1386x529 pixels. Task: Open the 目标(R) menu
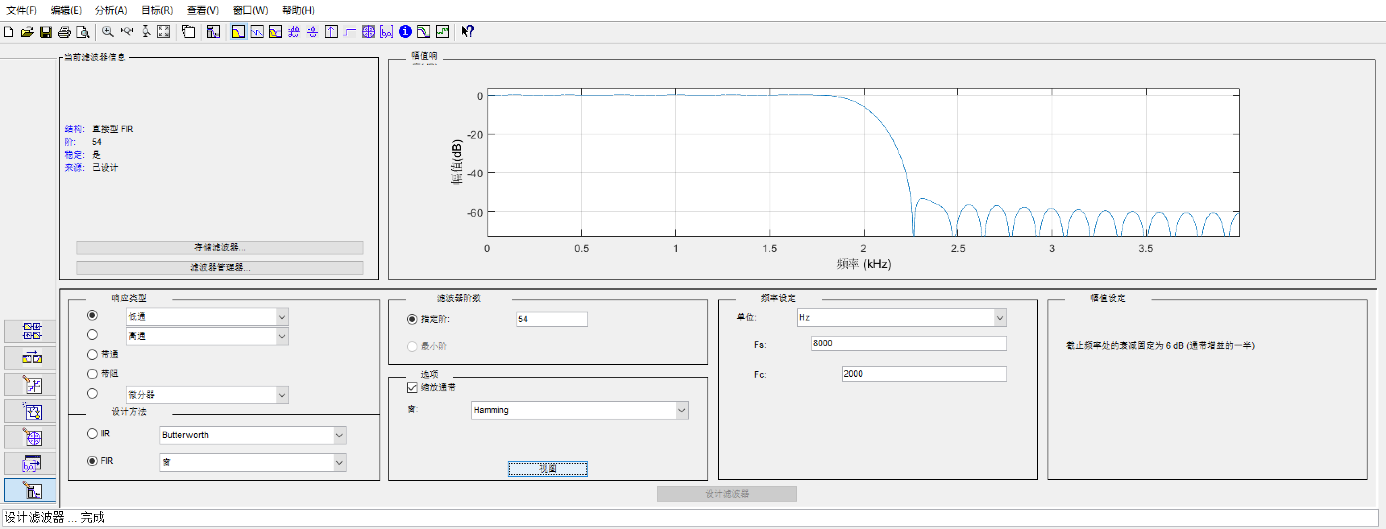click(156, 10)
